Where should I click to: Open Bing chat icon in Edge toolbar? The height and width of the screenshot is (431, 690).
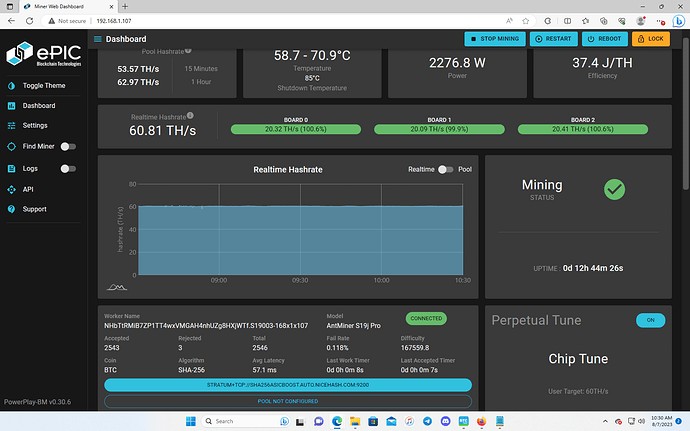coord(679,21)
